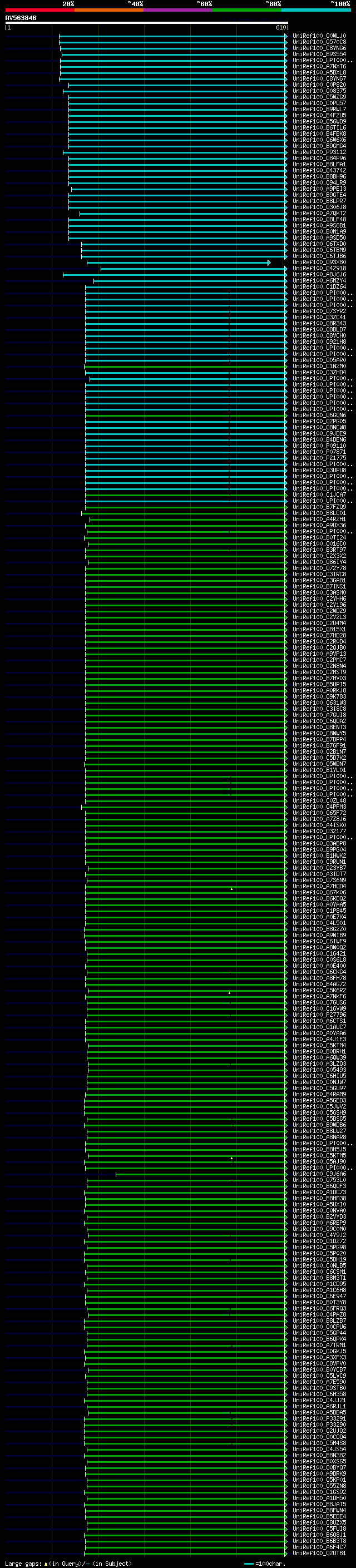
Task: Select the UniRef100_P21775 label
Action: click(x=319, y=458)
